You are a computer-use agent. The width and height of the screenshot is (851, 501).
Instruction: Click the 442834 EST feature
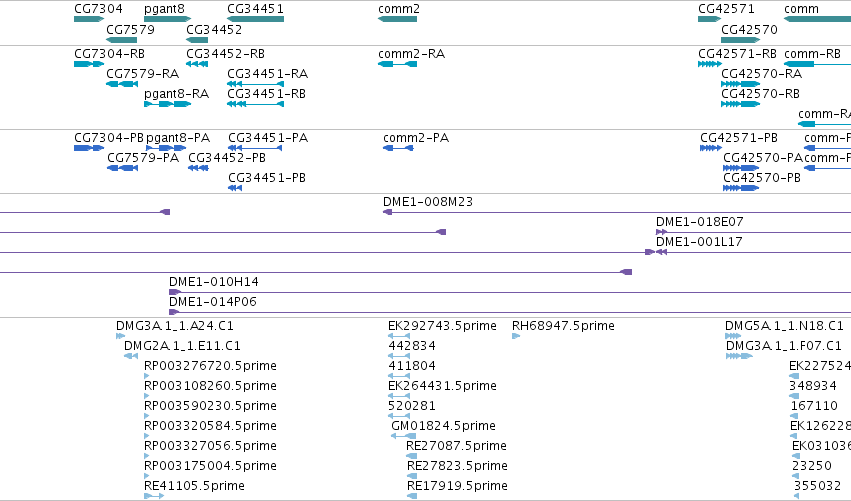[399, 356]
